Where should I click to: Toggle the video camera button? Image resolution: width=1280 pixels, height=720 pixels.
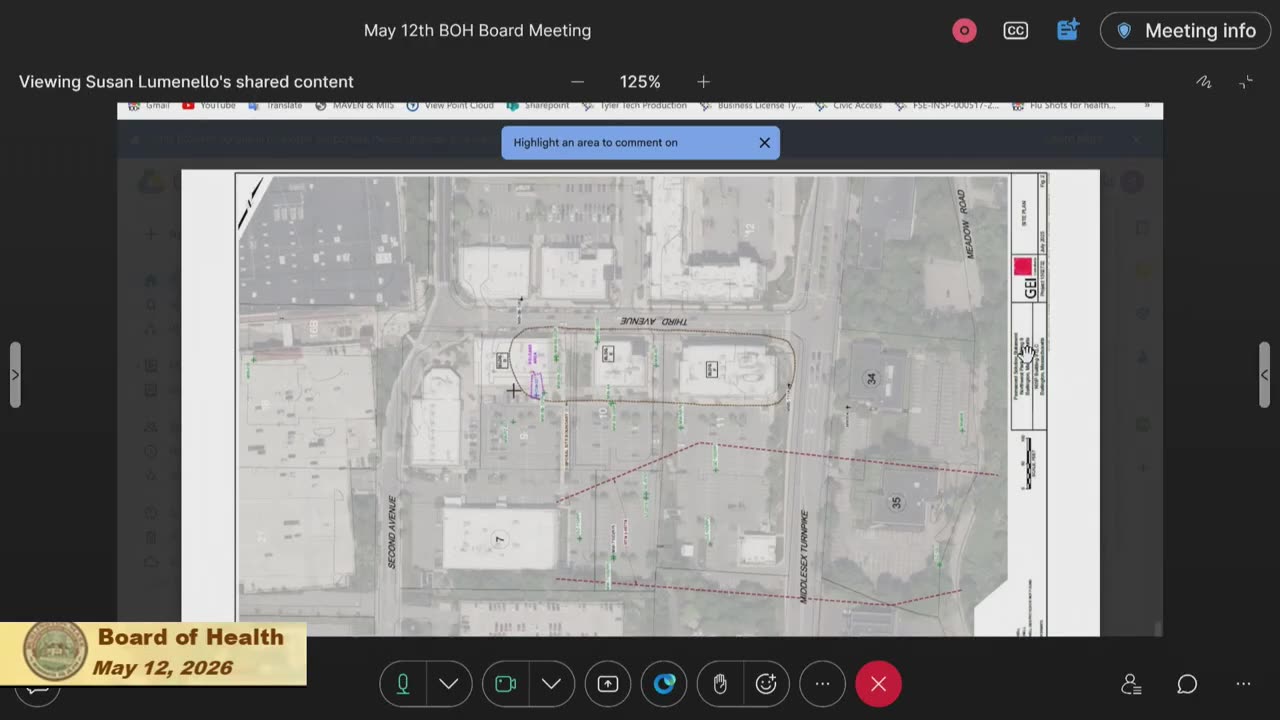(x=506, y=684)
